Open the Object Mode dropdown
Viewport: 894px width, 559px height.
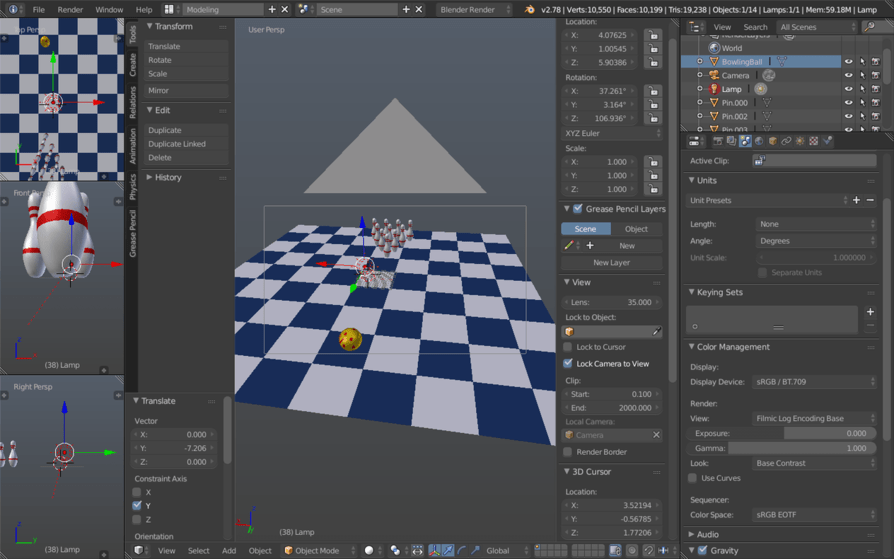click(320, 550)
